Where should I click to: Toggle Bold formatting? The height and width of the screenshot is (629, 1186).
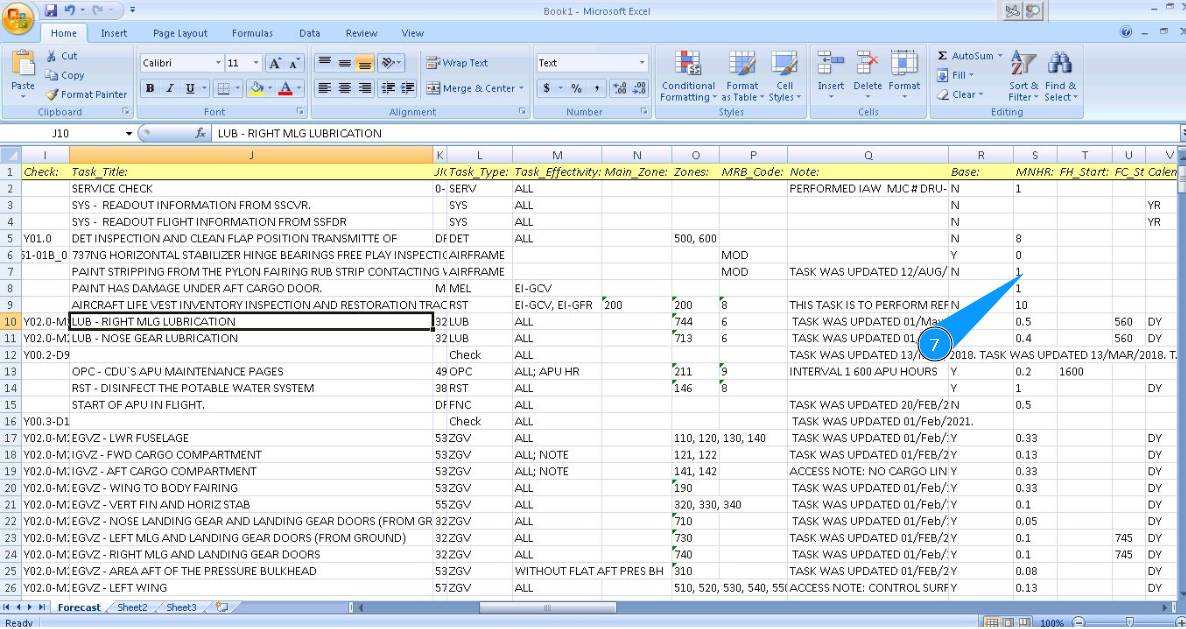tap(150, 89)
